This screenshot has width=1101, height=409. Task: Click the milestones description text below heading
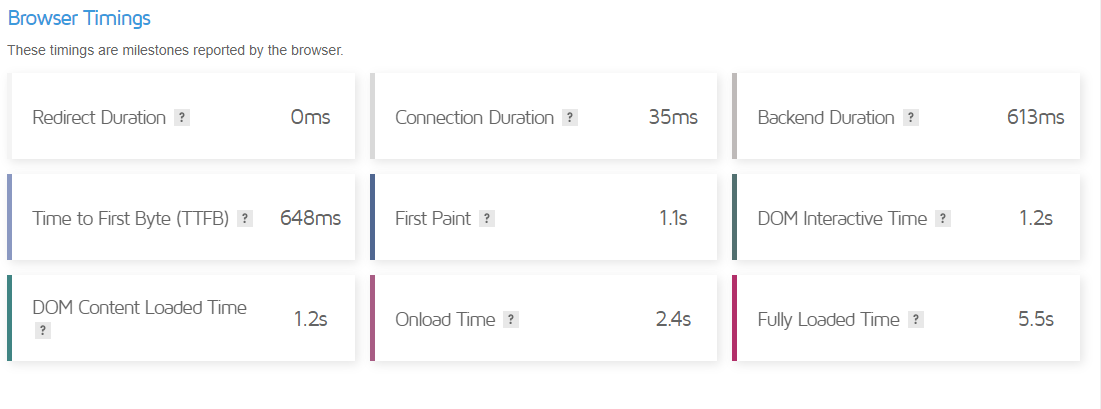tap(175, 50)
